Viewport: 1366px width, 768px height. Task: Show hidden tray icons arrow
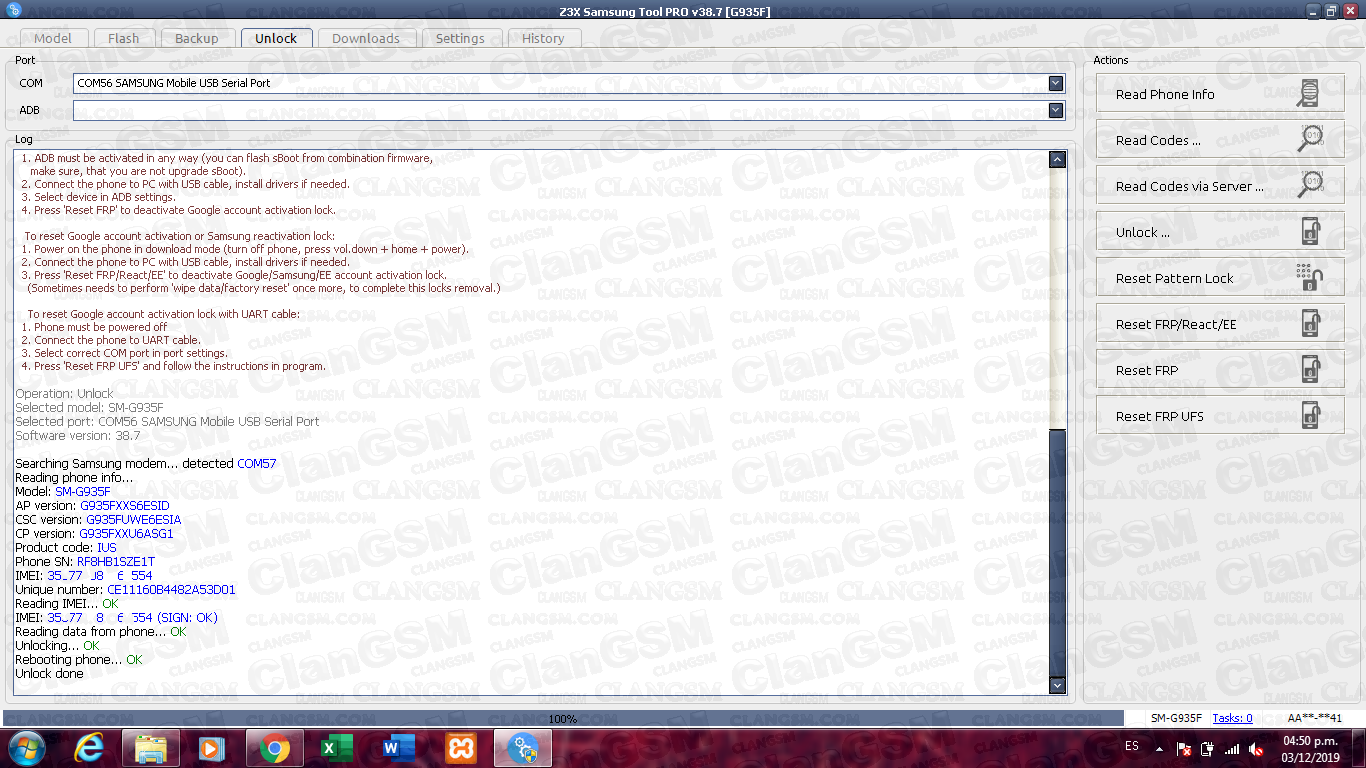1161,747
